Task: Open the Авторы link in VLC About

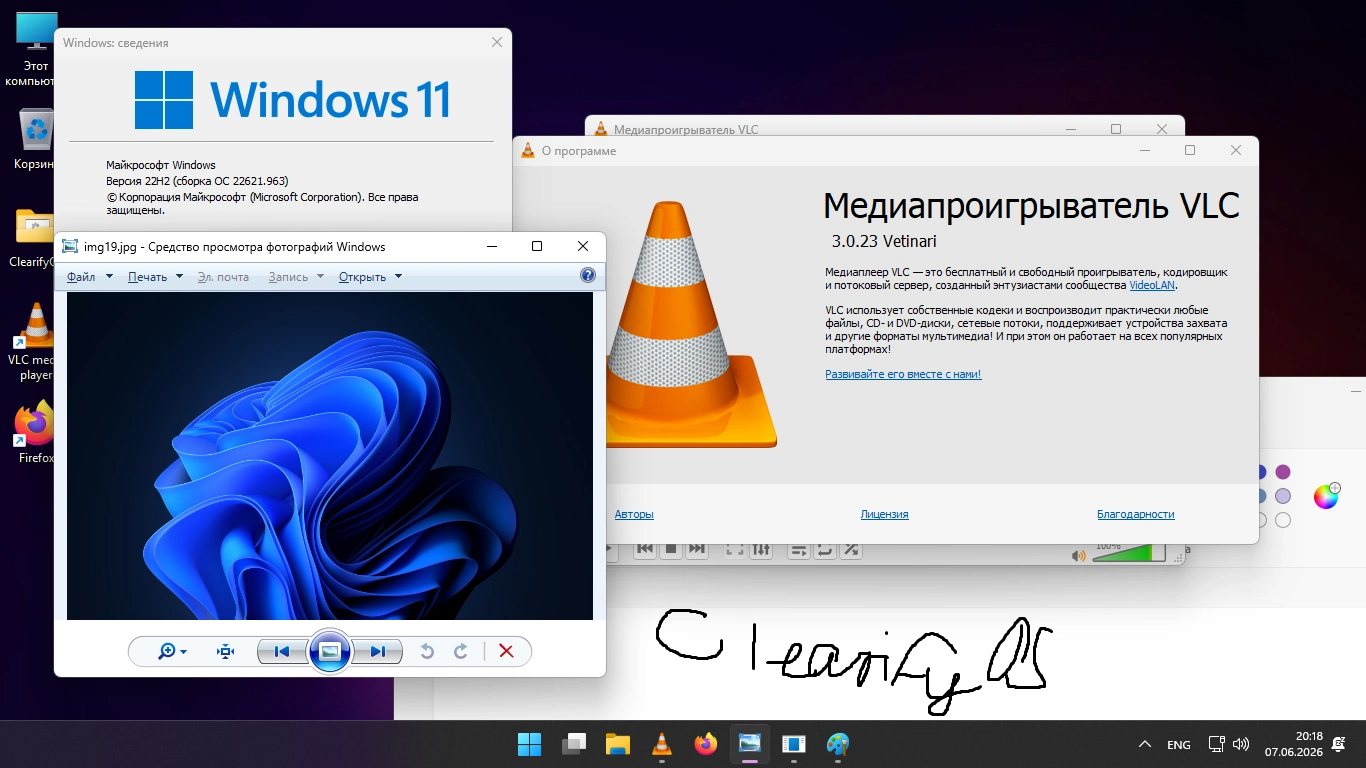Action: click(x=634, y=514)
